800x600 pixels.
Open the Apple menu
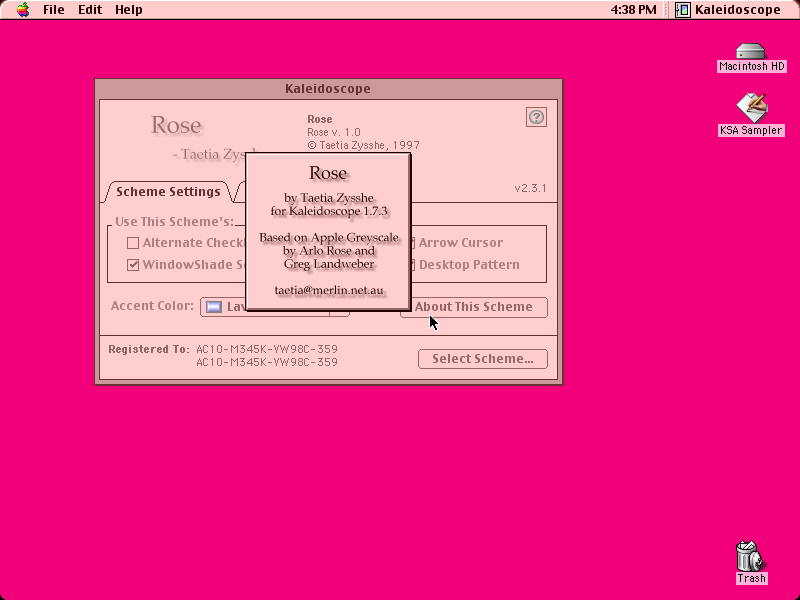(23, 10)
